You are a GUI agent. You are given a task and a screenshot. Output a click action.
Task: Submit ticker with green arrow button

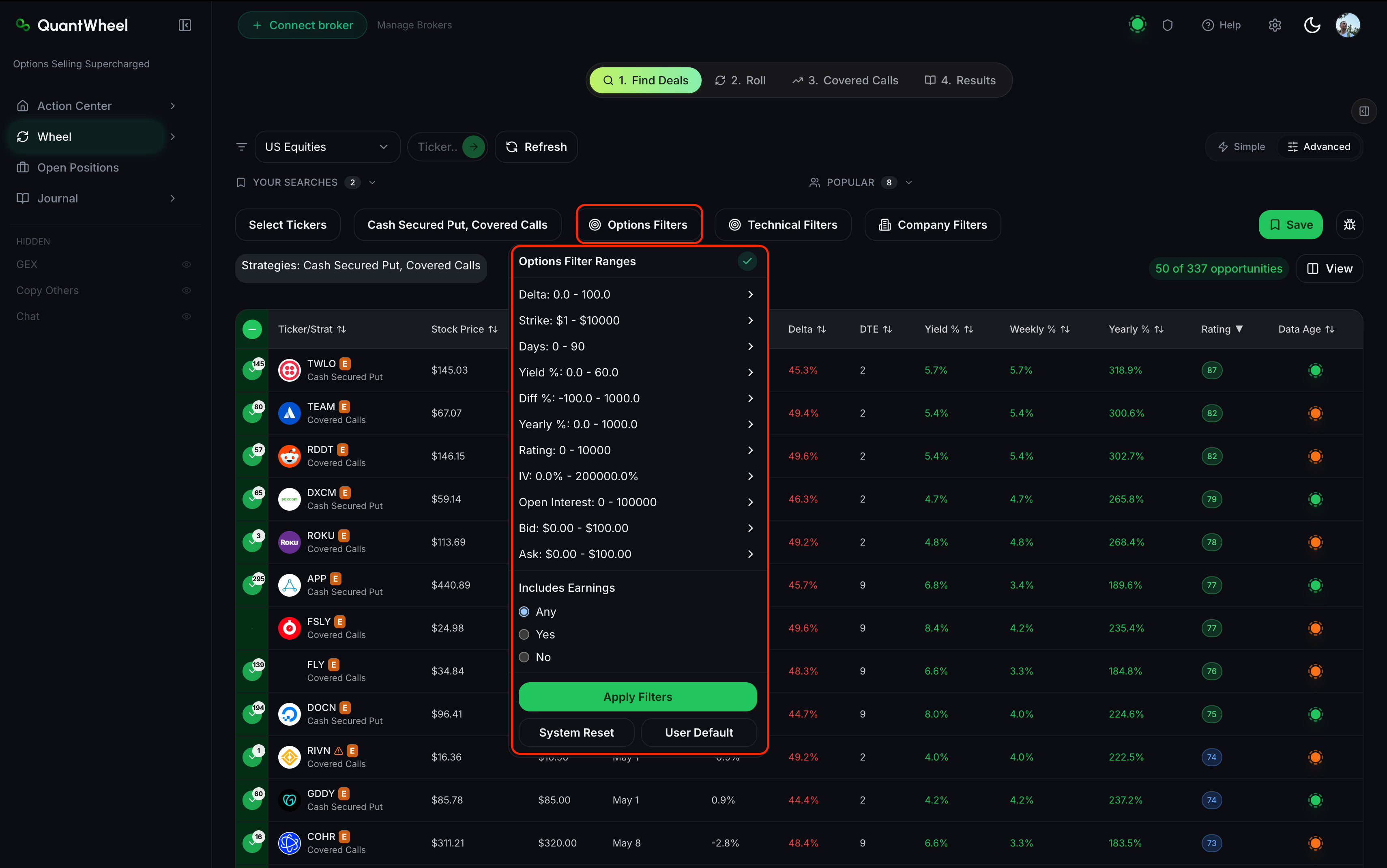point(473,147)
